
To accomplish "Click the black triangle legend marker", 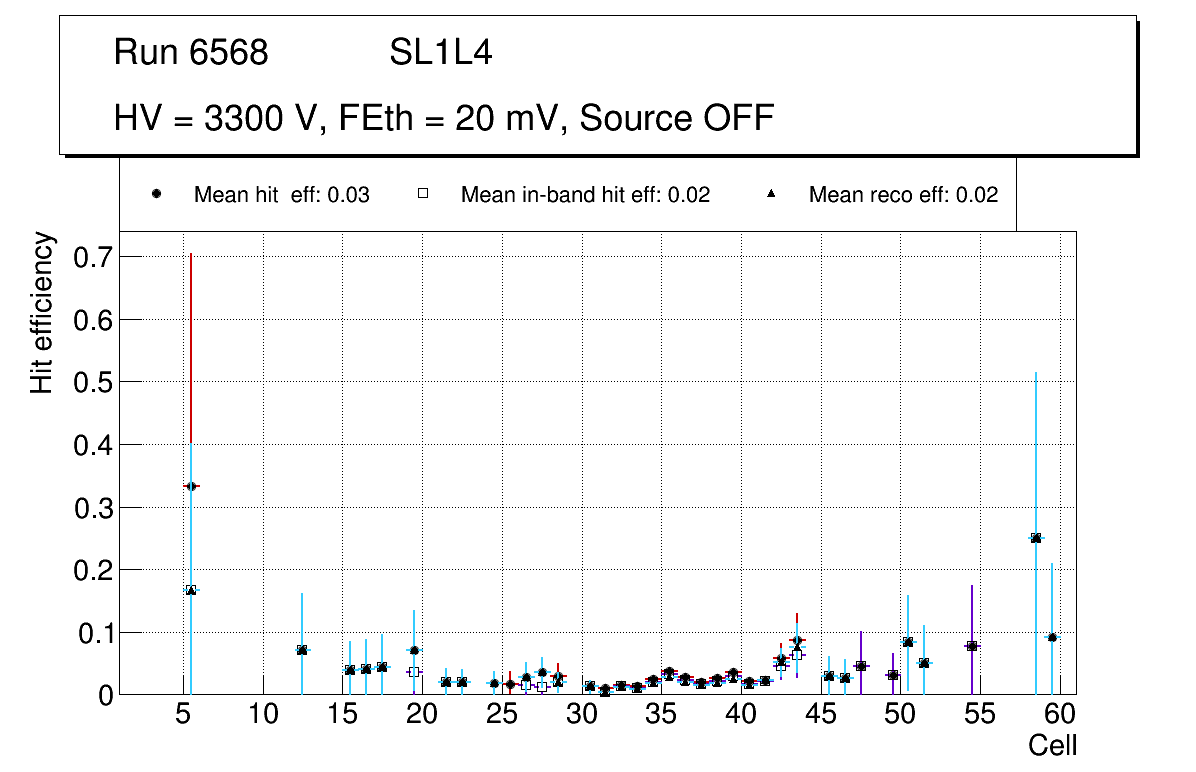I will (771, 195).
